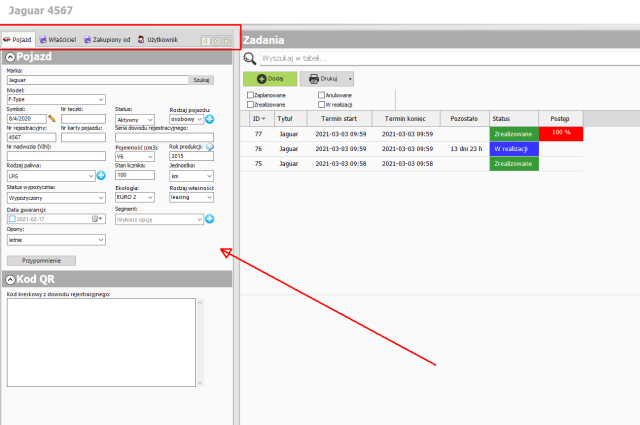
Task: Click the magnifier search icon in Zadania
Action: click(x=250, y=59)
